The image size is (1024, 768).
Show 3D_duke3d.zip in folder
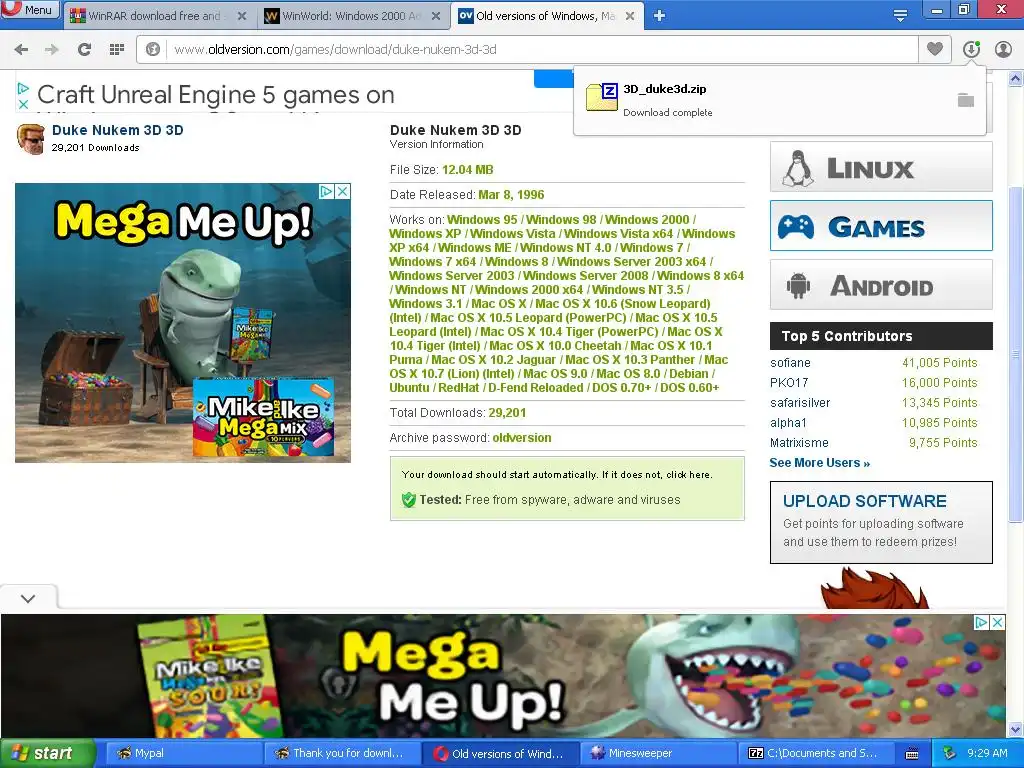(x=965, y=100)
